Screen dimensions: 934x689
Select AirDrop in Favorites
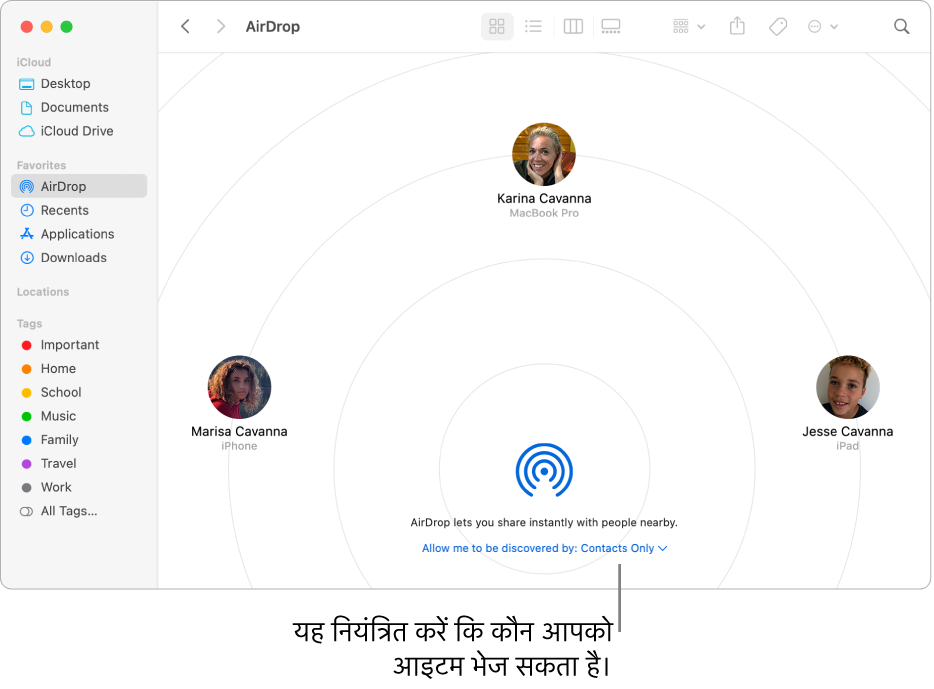(79, 186)
